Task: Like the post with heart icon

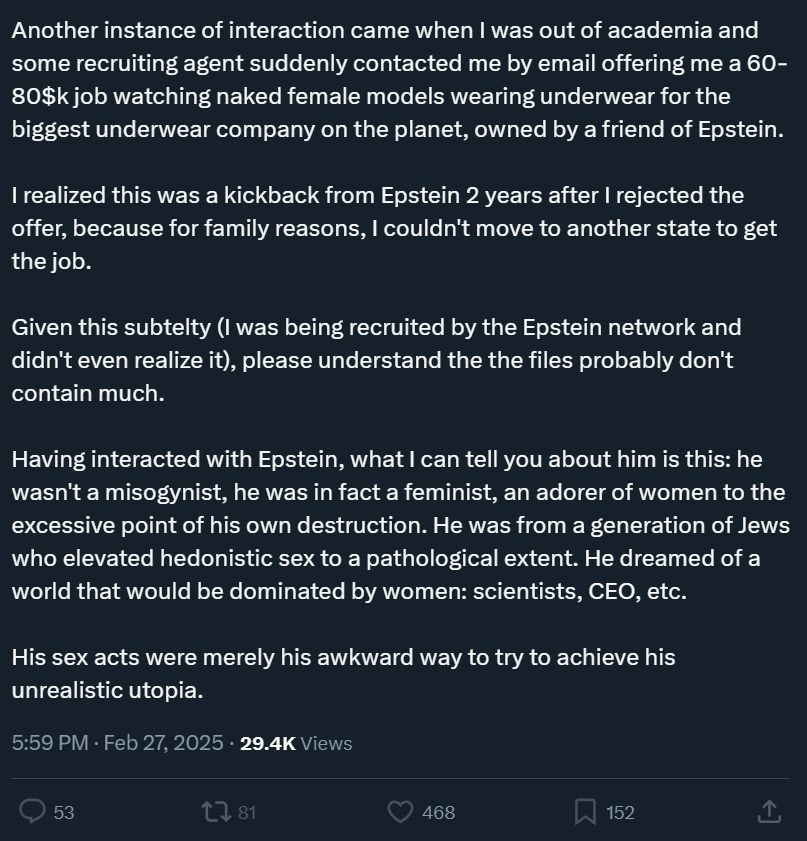Action: (400, 812)
